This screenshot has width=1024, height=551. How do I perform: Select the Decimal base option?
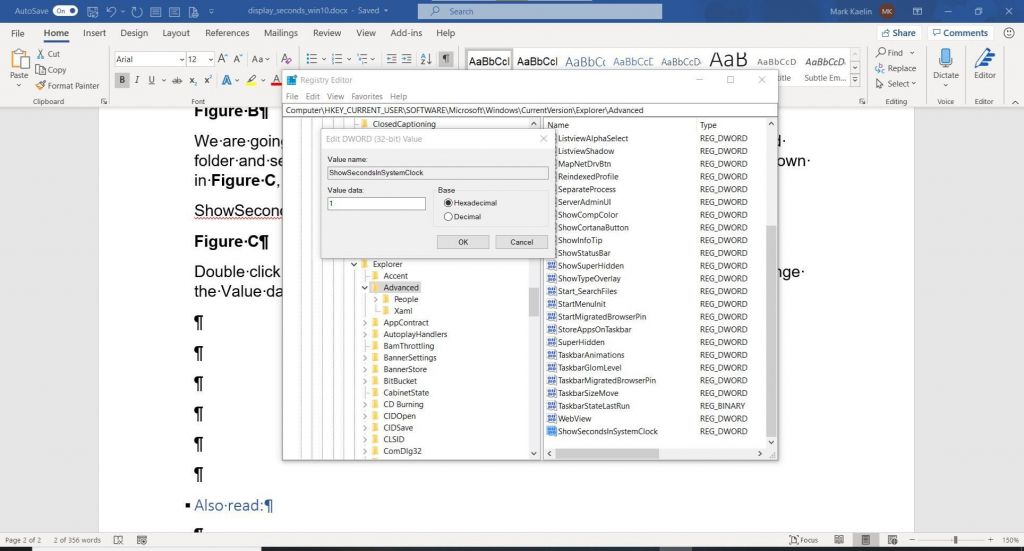[448, 216]
